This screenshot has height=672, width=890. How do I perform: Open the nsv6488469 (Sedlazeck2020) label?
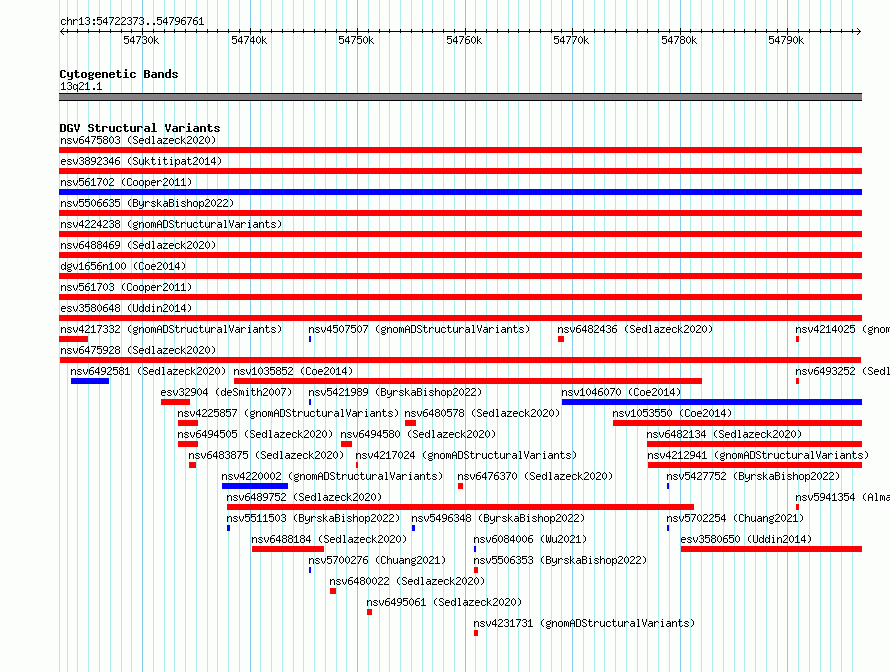tap(138, 245)
